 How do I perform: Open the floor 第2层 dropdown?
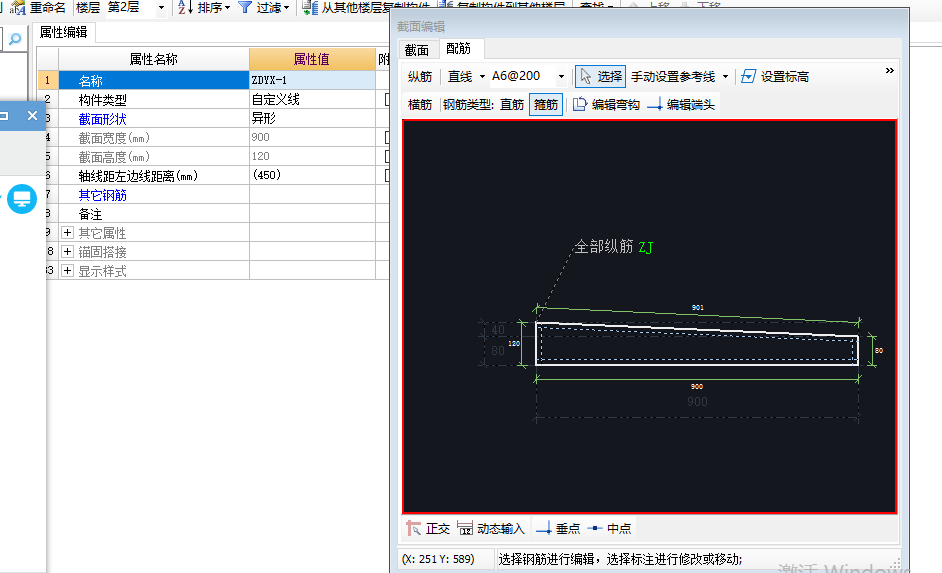[x=161, y=8]
